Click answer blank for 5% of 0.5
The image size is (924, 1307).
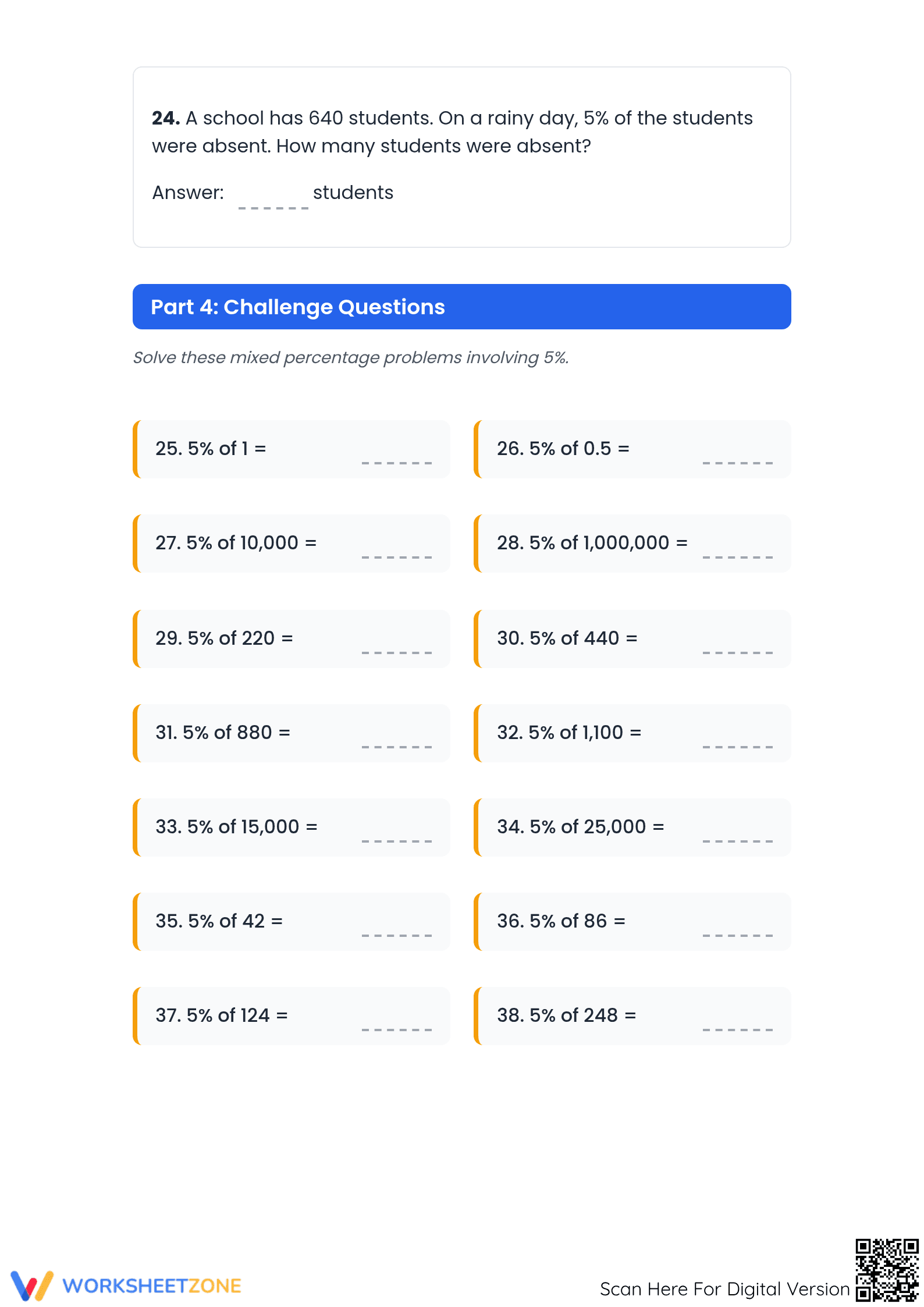738,453
